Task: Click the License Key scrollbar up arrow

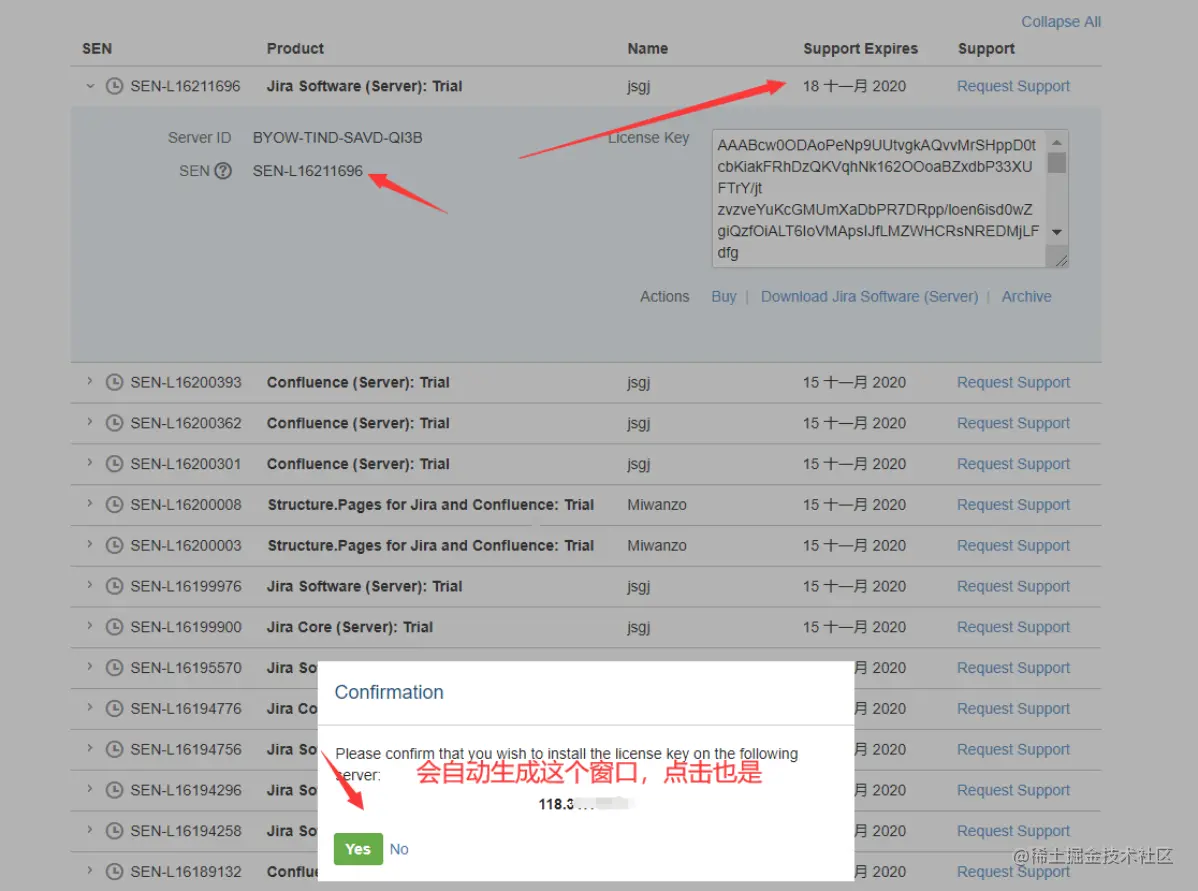Action: (1057, 142)
